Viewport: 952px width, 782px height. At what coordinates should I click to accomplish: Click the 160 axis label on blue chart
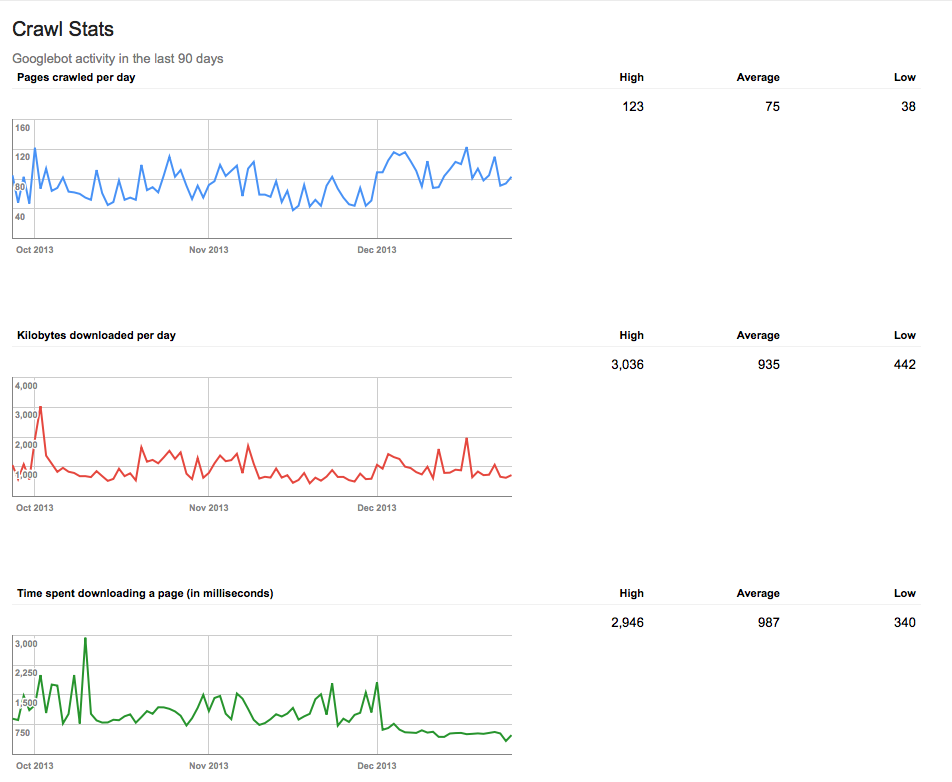[x=23, y=128]
